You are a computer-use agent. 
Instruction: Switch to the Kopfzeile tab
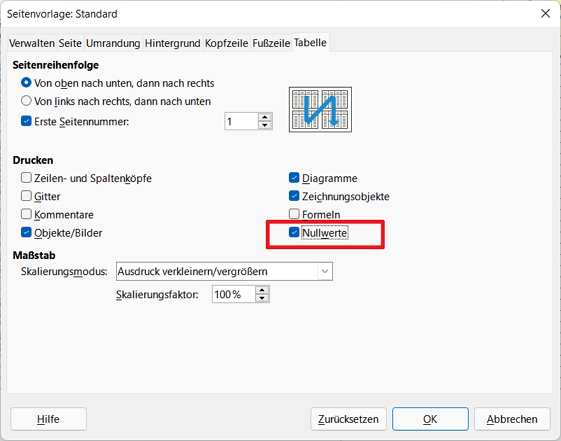(x=226, y=43)
